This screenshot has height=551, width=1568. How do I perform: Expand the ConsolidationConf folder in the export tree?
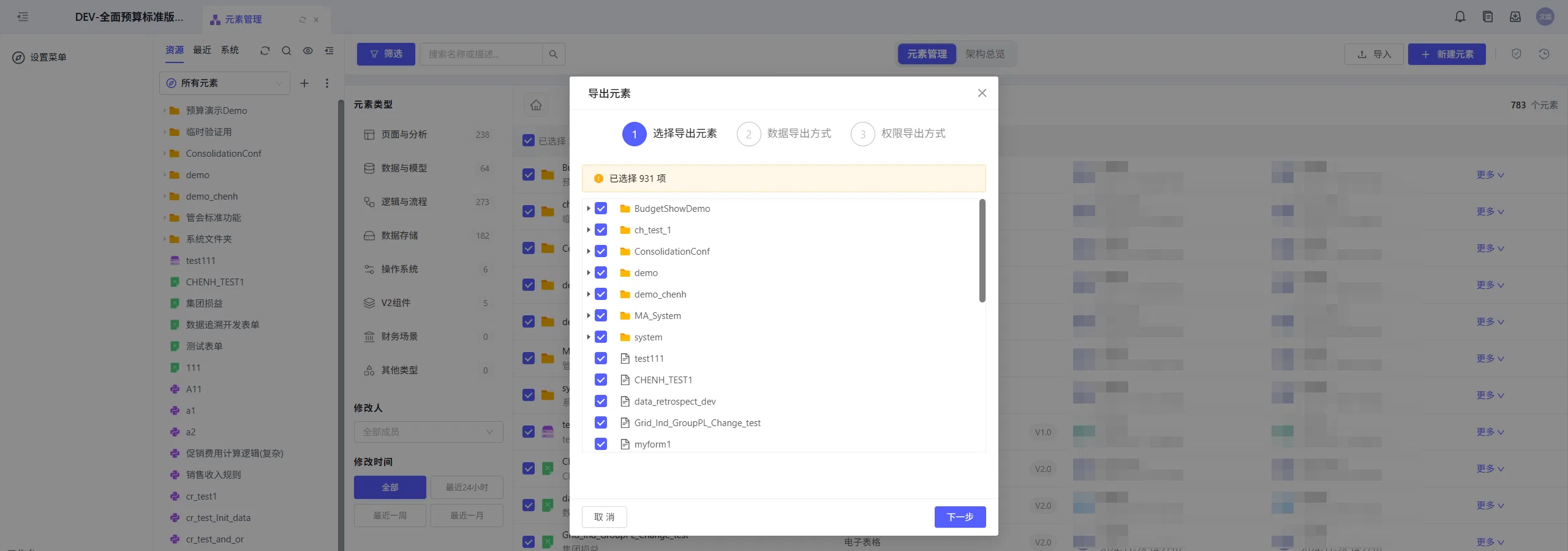coord(588,252)
